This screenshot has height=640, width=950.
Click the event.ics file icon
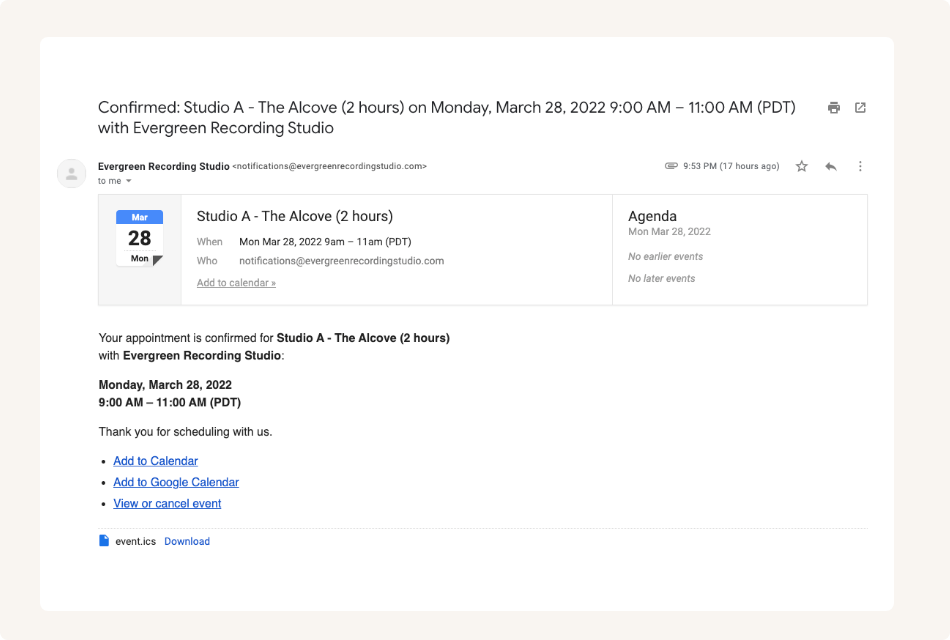click(x=104, y=541)
